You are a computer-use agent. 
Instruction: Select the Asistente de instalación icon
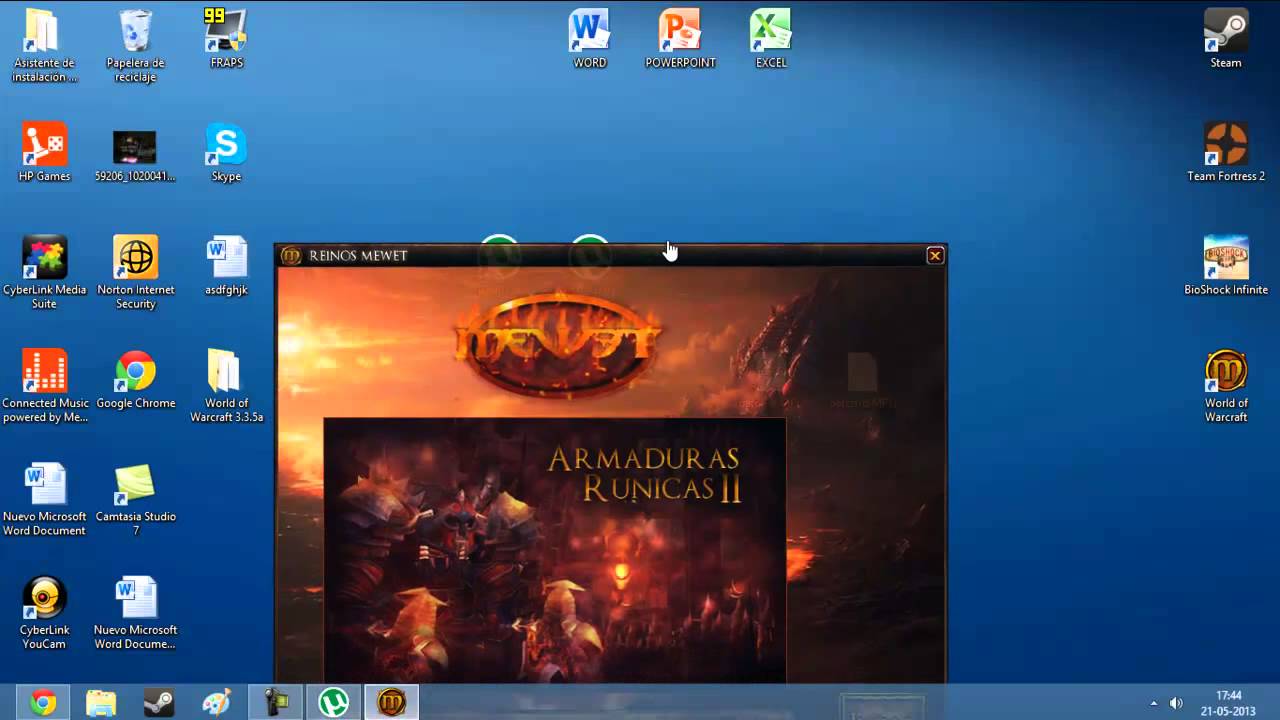click(44, 46)
